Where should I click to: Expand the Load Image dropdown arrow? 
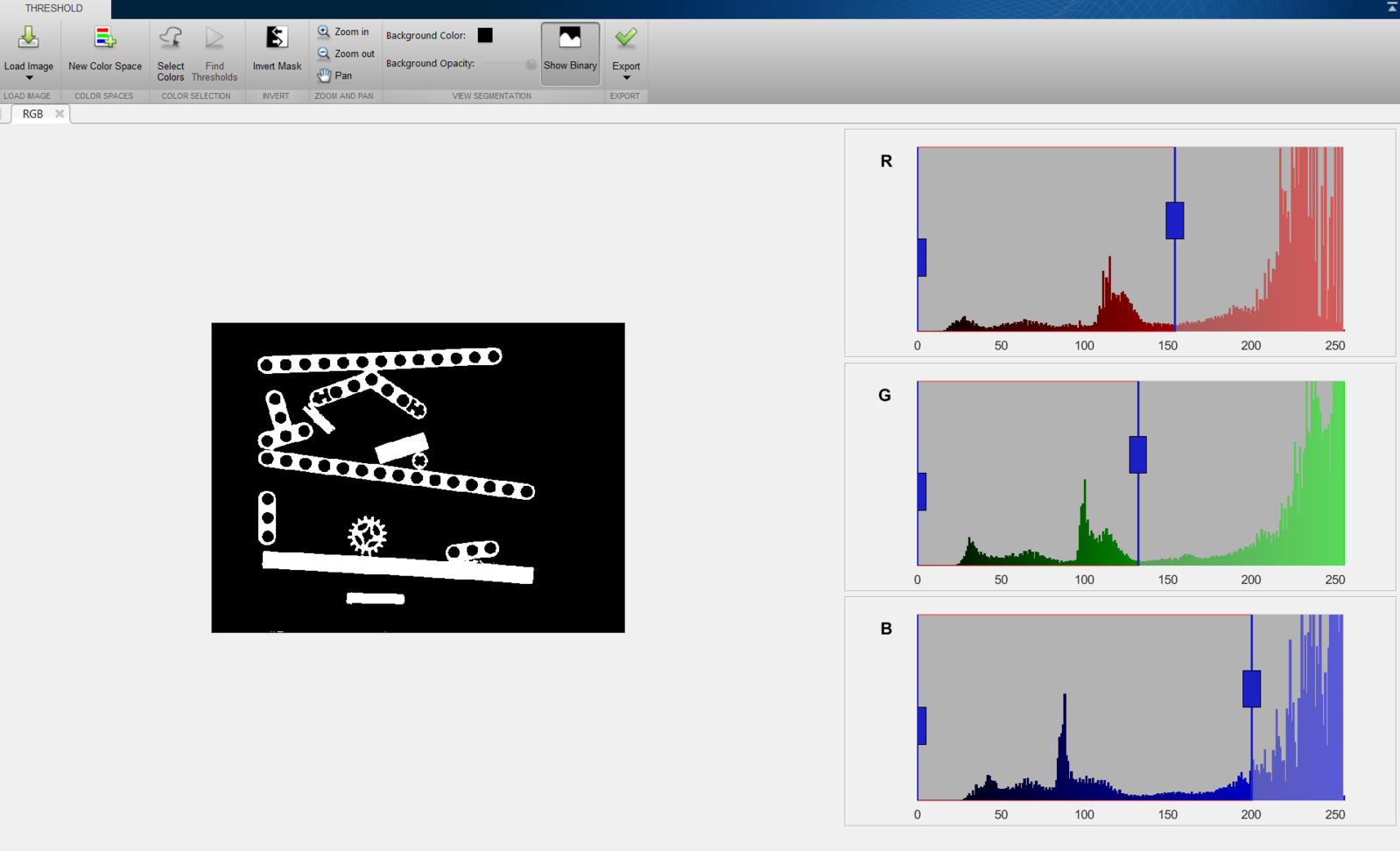pos(29,79)
